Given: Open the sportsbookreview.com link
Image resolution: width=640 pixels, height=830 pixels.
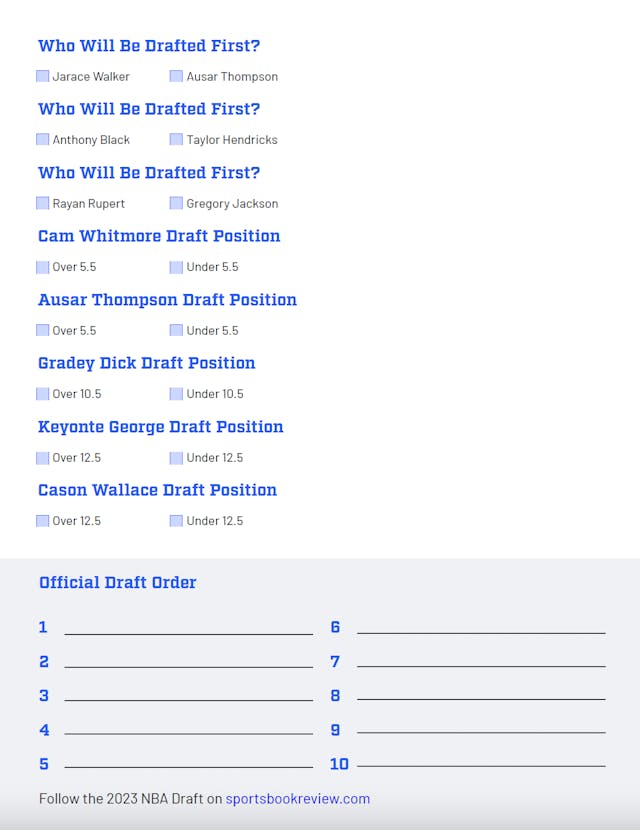Looking at the screenshot, I should [297, 799].
